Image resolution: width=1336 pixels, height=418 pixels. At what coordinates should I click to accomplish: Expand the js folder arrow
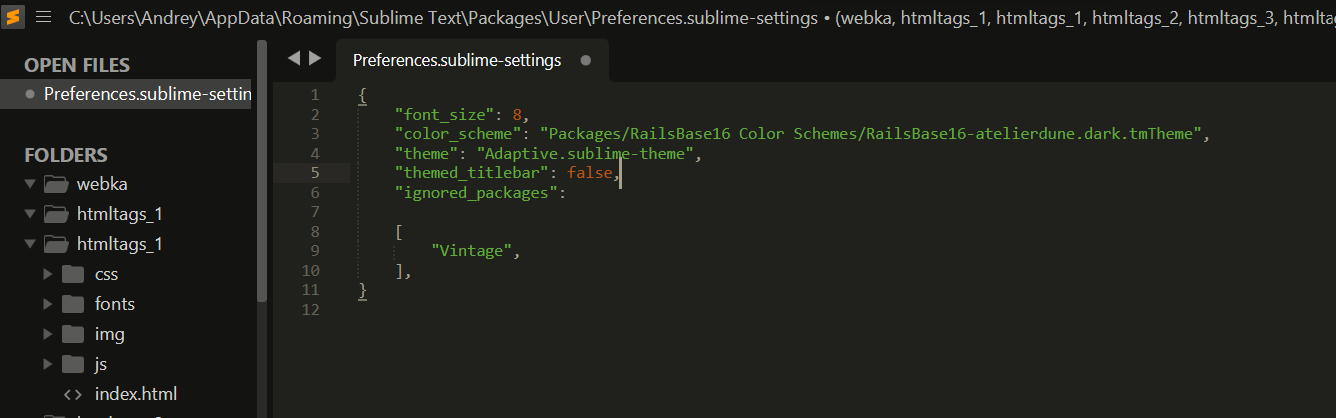click(x=48, y=364)
